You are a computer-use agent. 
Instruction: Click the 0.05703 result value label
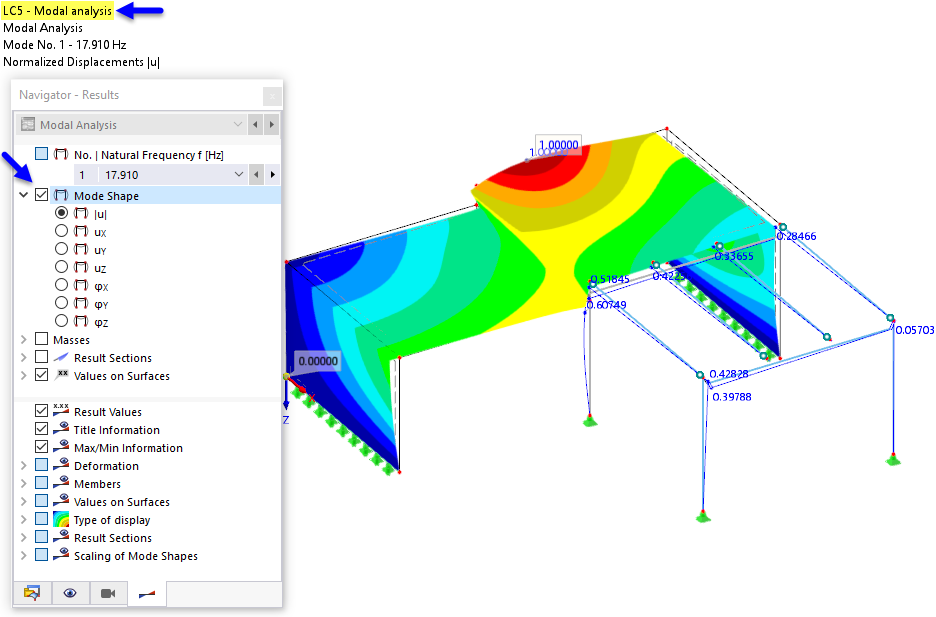(x=915, y=330)
